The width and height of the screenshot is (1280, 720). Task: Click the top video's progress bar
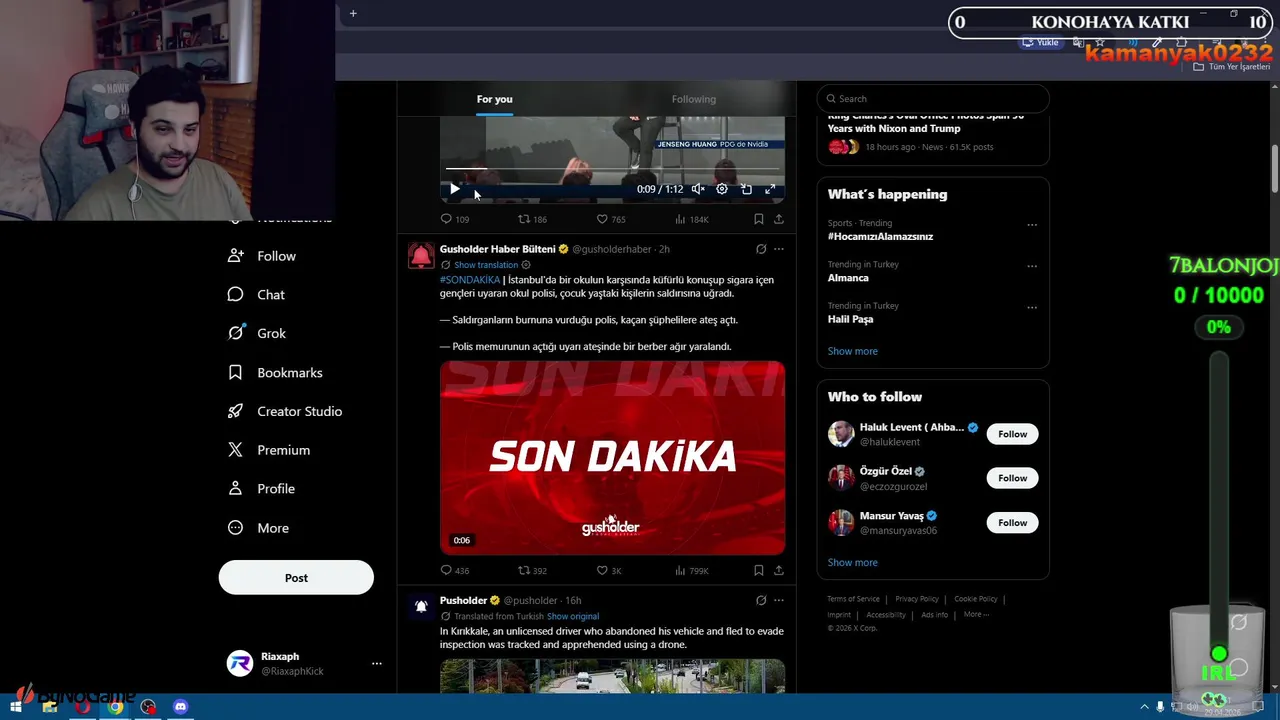[612, 170]
